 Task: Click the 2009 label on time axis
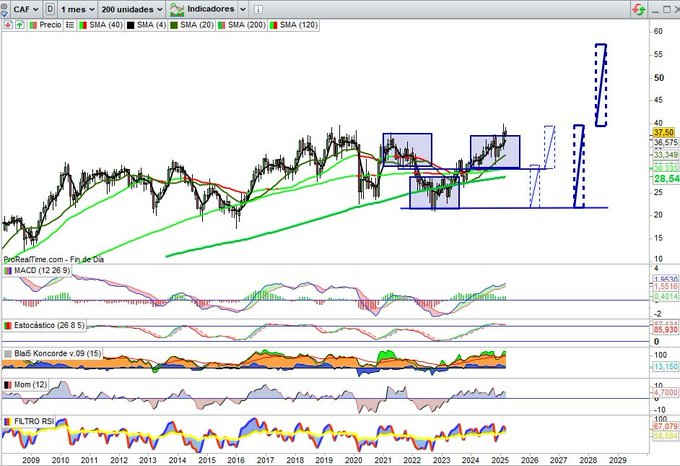coord(31,460)
